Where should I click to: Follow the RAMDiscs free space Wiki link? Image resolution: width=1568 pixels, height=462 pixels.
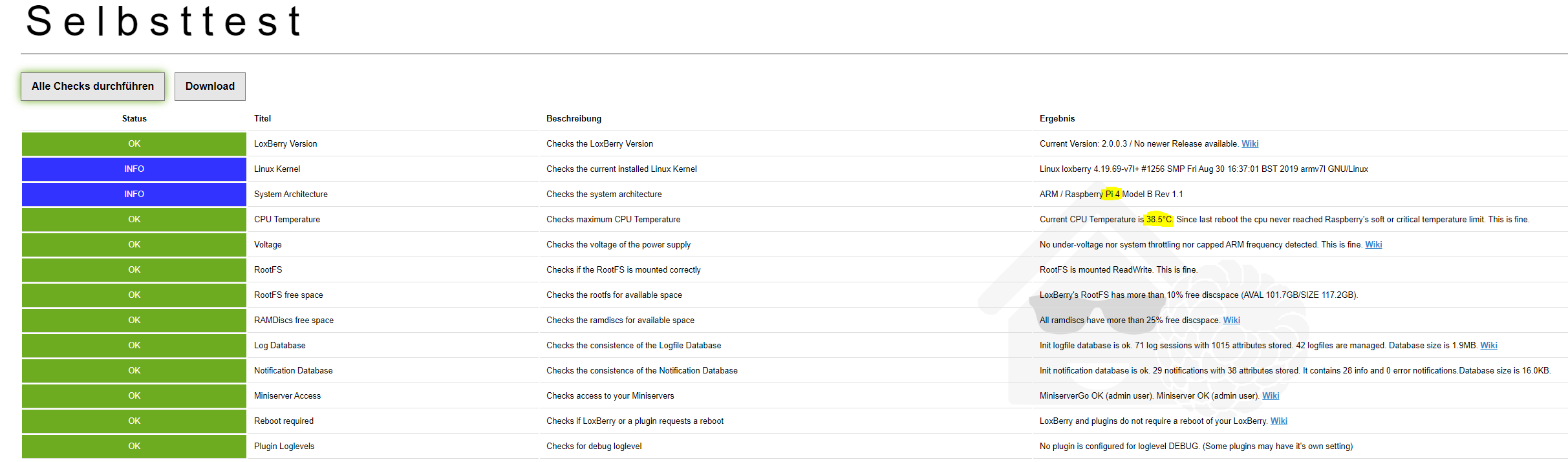[1231, 320]
